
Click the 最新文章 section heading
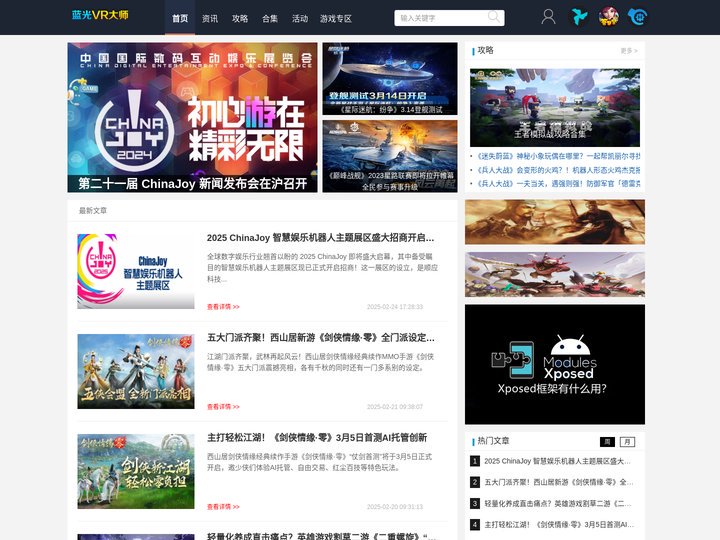[x=93, y=211]
